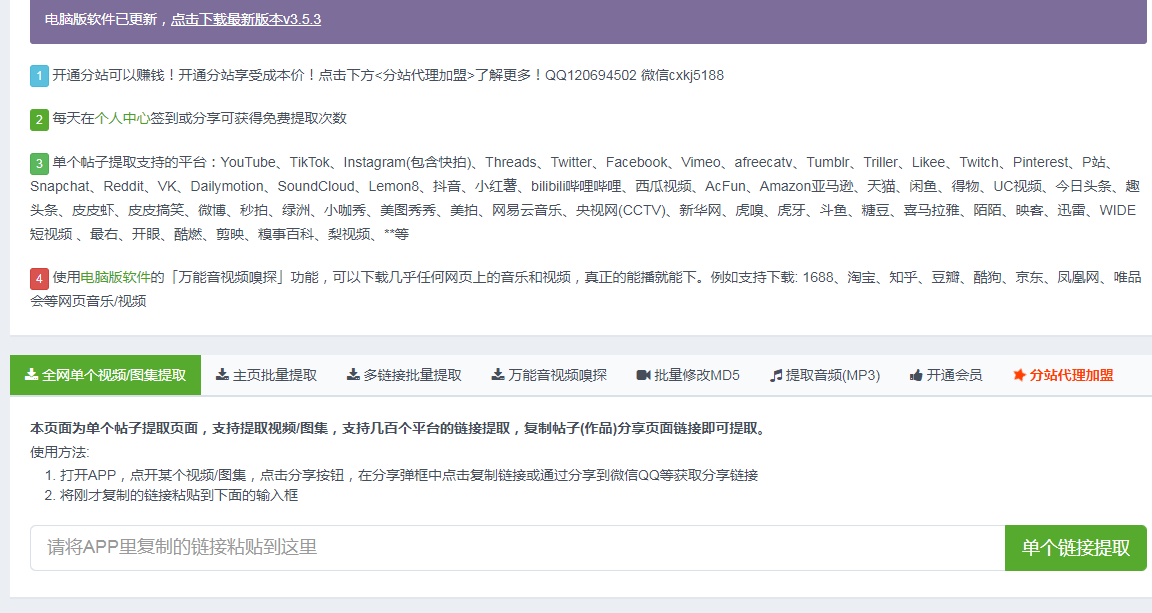
Task: Click the 单个链接提取 button
Action: coord(1076,548)
